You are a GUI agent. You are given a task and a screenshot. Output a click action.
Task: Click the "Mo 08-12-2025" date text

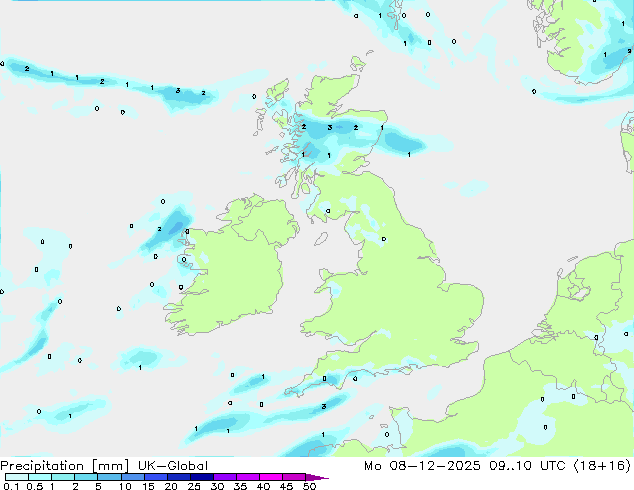click(x=422, y=466)
